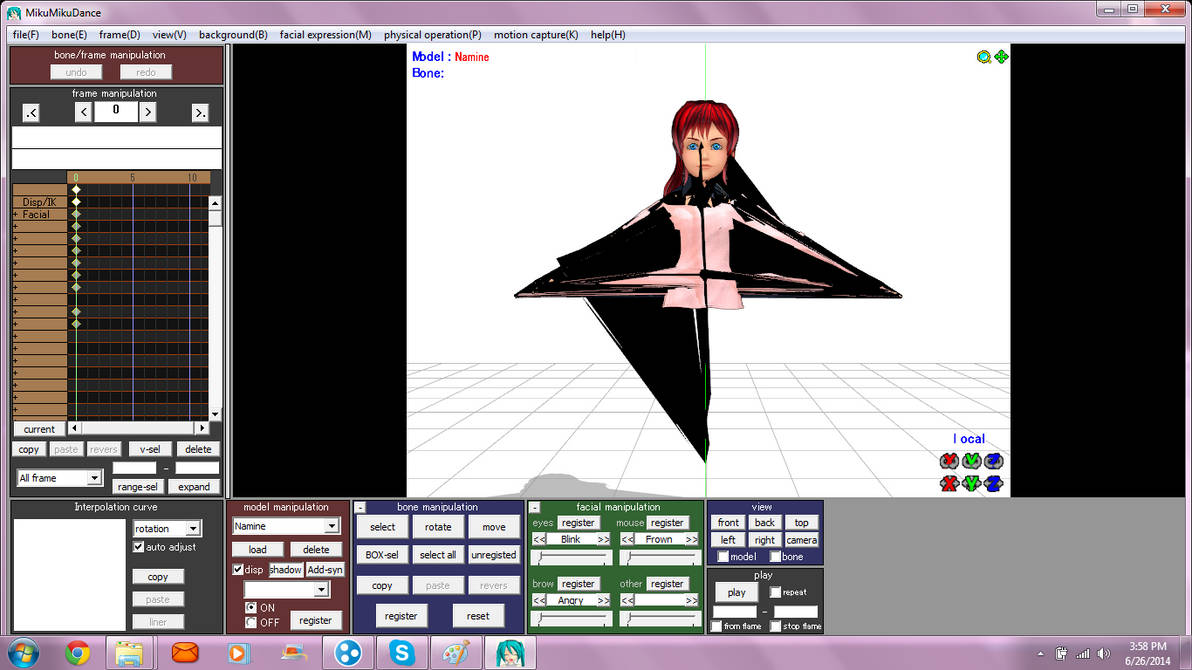The height and width of the screenshot is (670, 1192).
Task: Open the rotation interpolation dropdown
Action: tap(194, 529)
